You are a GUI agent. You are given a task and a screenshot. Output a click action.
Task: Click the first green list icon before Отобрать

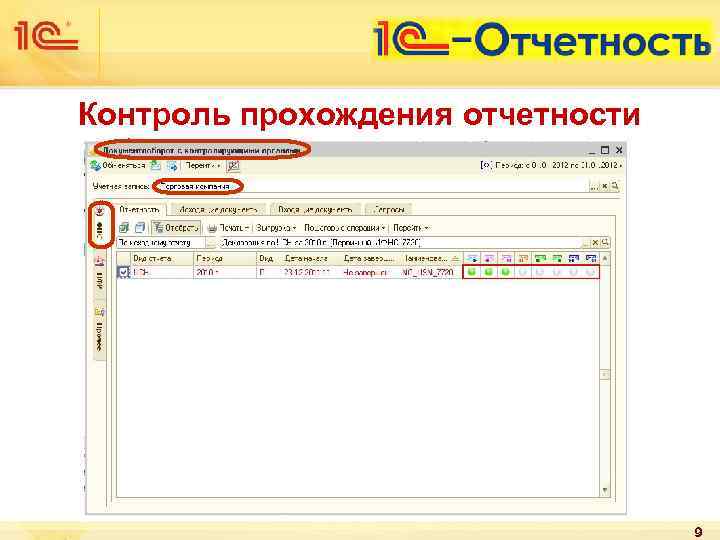124,227
